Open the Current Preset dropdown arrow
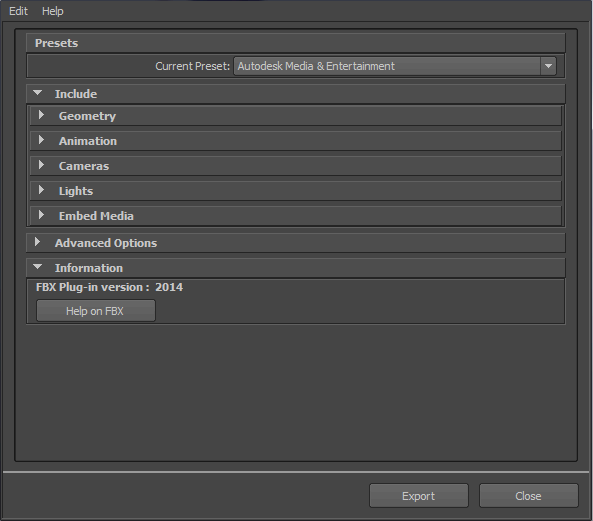This screenshot has height=521, width=593. pos(548,66)
